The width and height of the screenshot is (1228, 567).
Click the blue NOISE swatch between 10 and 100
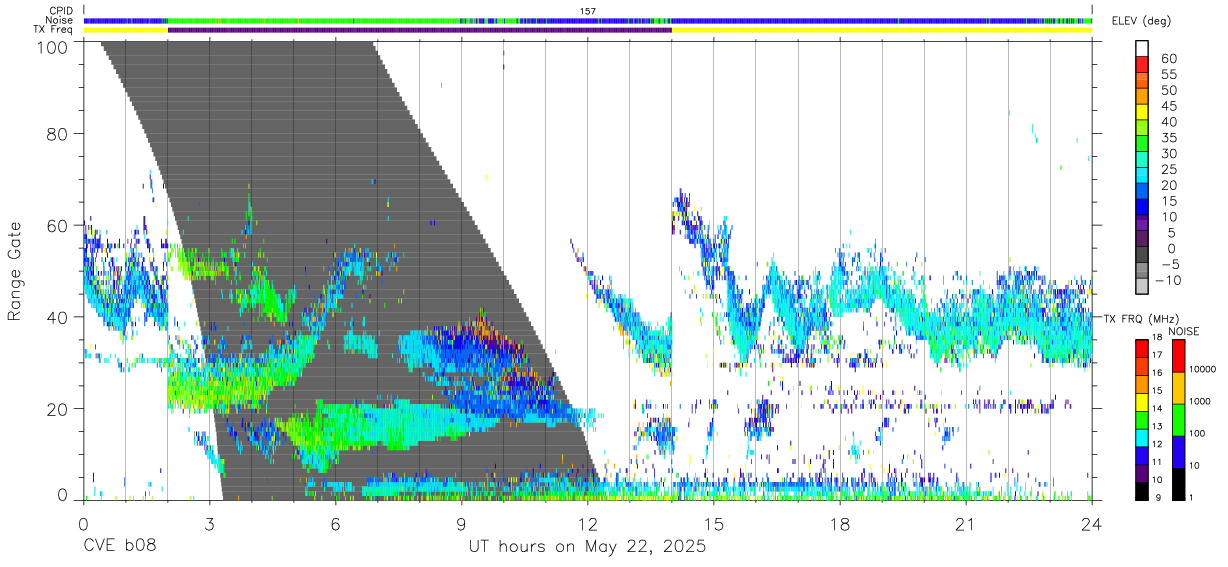coord(1179,451)
